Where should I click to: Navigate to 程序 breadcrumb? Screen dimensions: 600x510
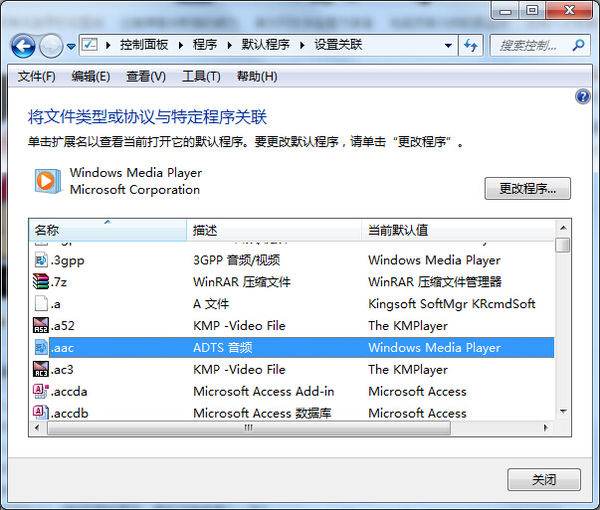click(x=205, y=45)
